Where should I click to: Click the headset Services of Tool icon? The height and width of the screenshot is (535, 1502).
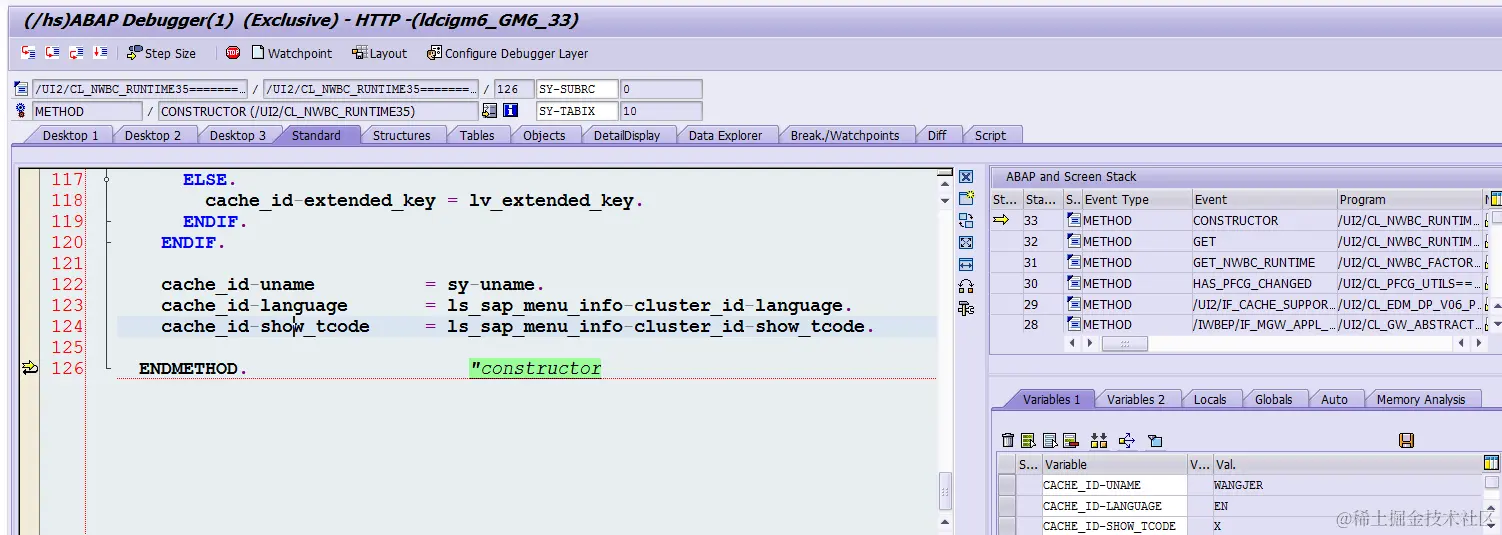(x=966, y=287)
